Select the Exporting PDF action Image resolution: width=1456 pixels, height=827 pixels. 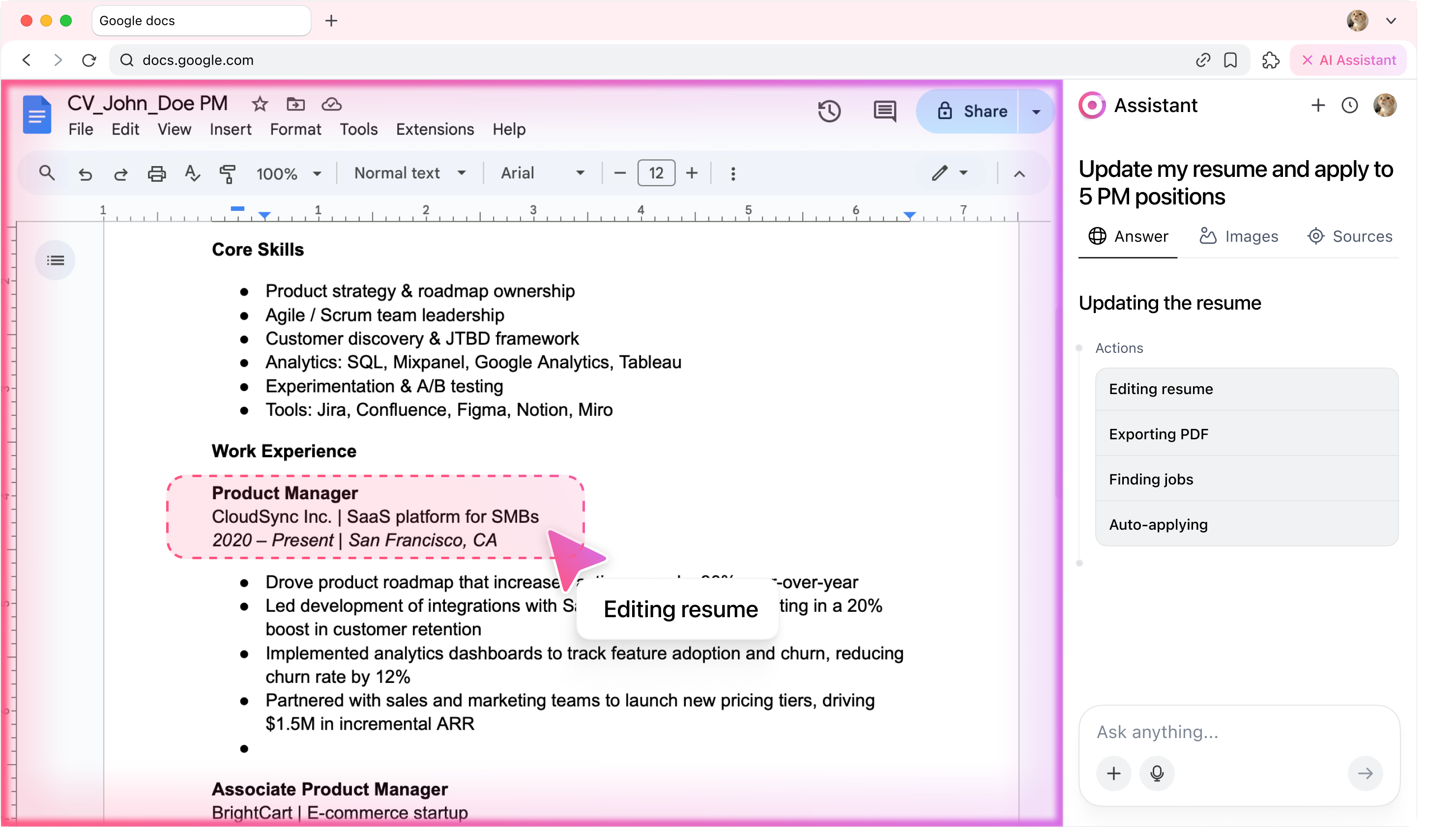pos(1247,434)
